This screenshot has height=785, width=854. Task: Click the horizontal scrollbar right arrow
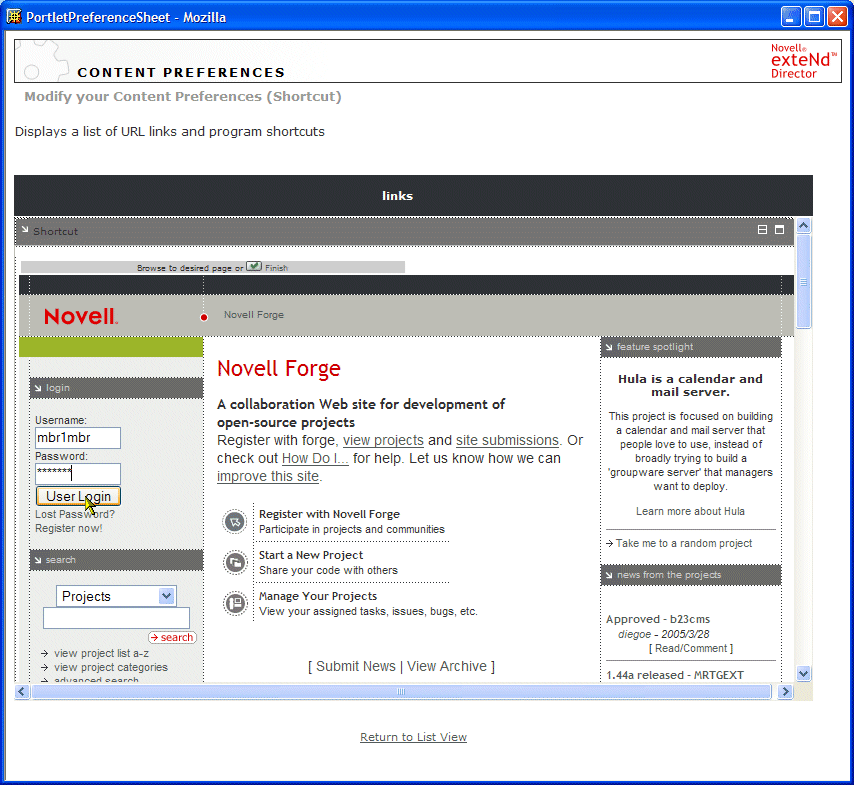785,692
